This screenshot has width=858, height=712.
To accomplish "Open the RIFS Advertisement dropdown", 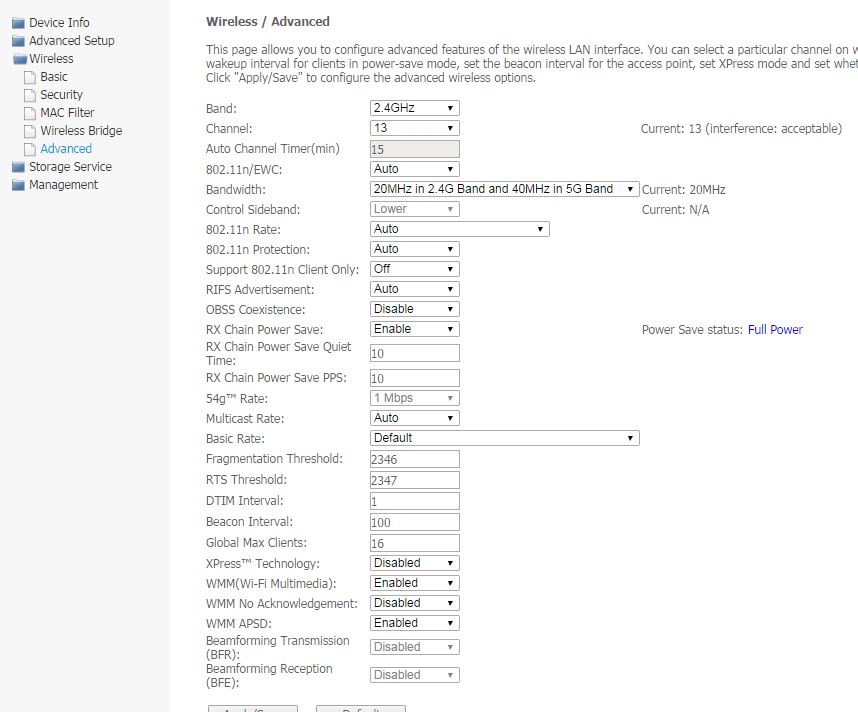I will [415, 289].
